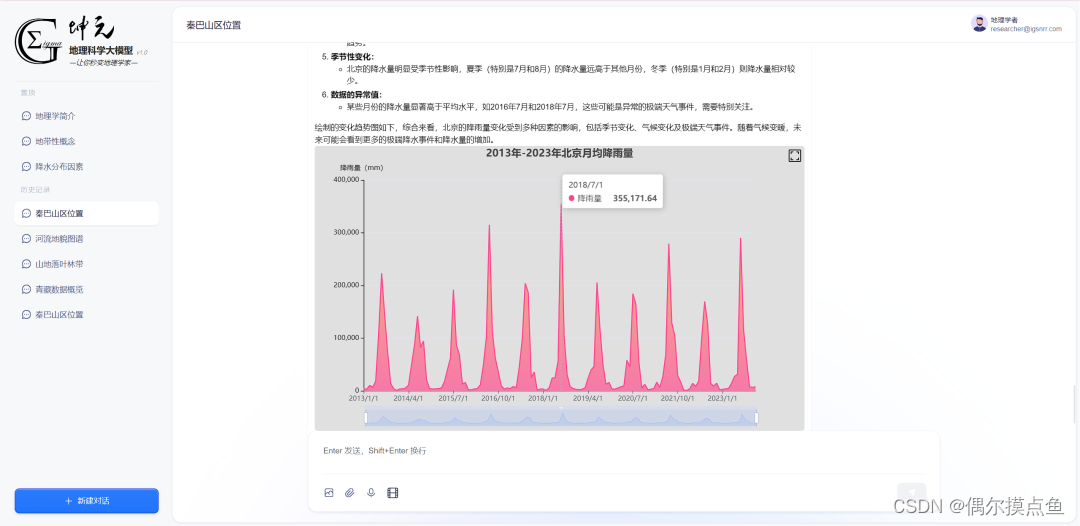Start voice input with the microphone icon
The width and height of the screenshot is (1080, 526).
tap(371, 492)
